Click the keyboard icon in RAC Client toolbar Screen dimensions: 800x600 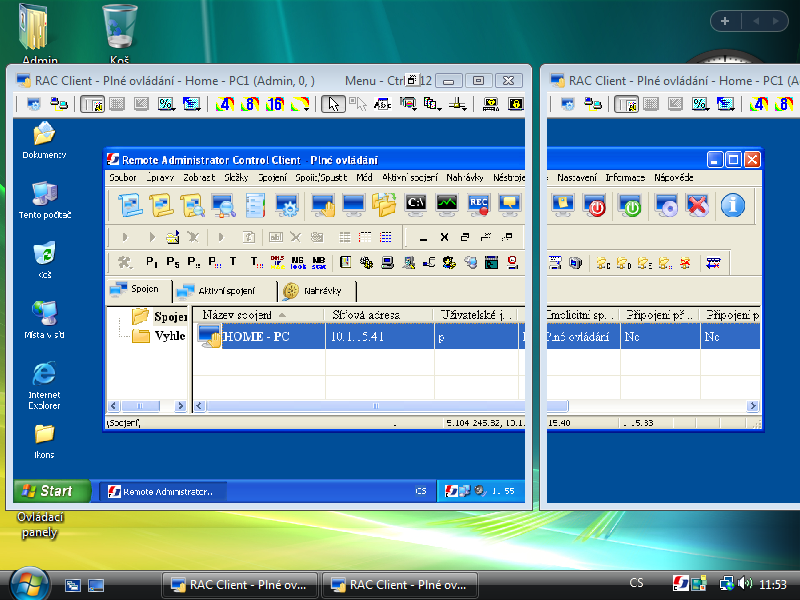coord(491,105)
